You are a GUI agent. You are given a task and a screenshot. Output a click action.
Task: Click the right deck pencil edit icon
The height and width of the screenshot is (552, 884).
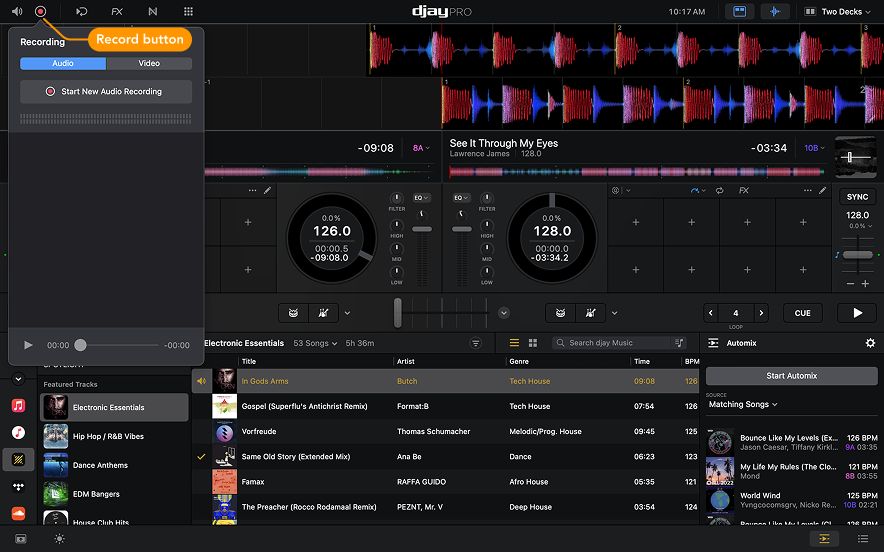823,191
